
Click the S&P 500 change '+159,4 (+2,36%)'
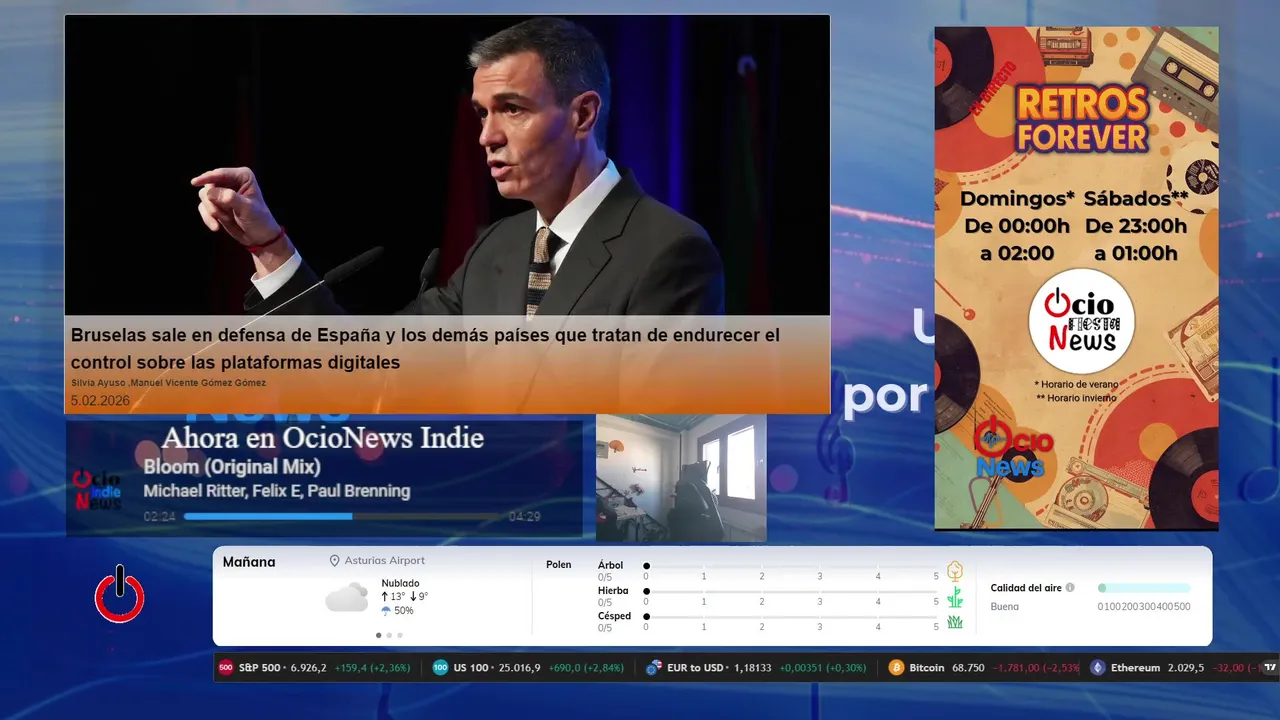pos(372,668)
